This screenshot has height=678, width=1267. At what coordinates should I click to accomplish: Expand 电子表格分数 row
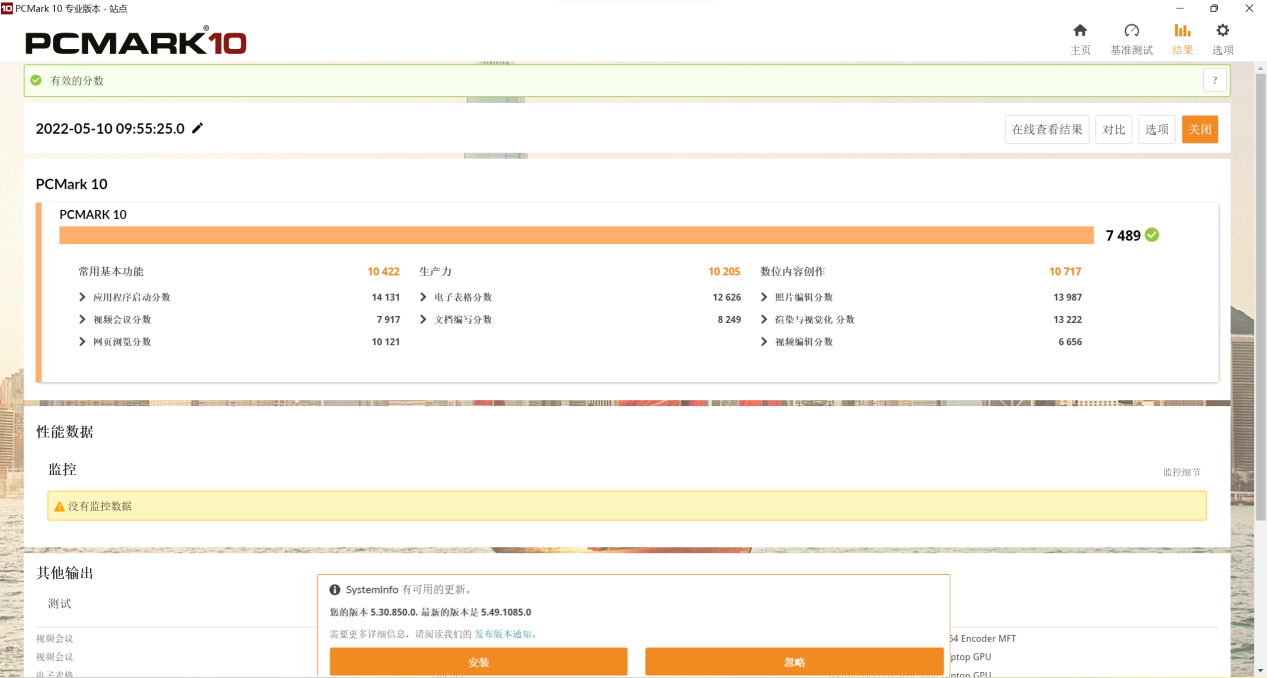[x=424, y=297]
